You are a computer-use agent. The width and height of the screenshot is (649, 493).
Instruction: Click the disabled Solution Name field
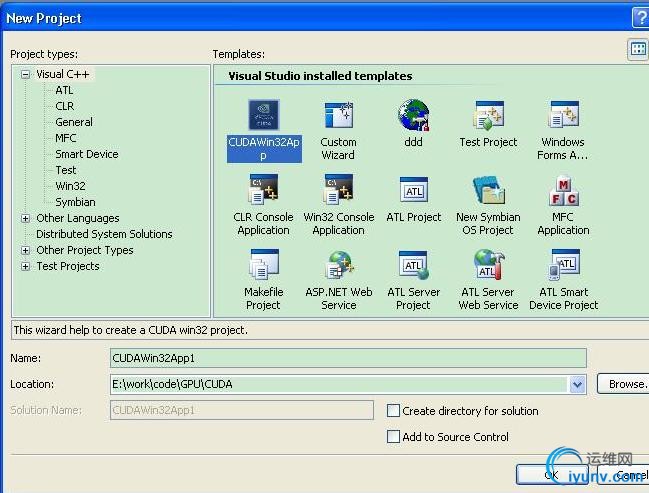[x=242, y=410]
